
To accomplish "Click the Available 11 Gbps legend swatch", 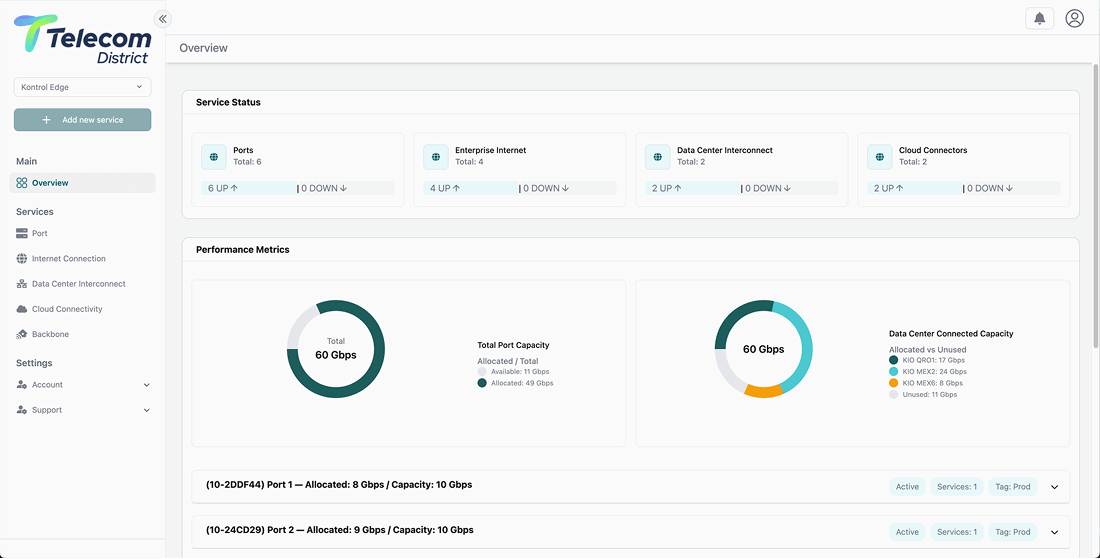I will pyautogui.click(x=482, y=372).
